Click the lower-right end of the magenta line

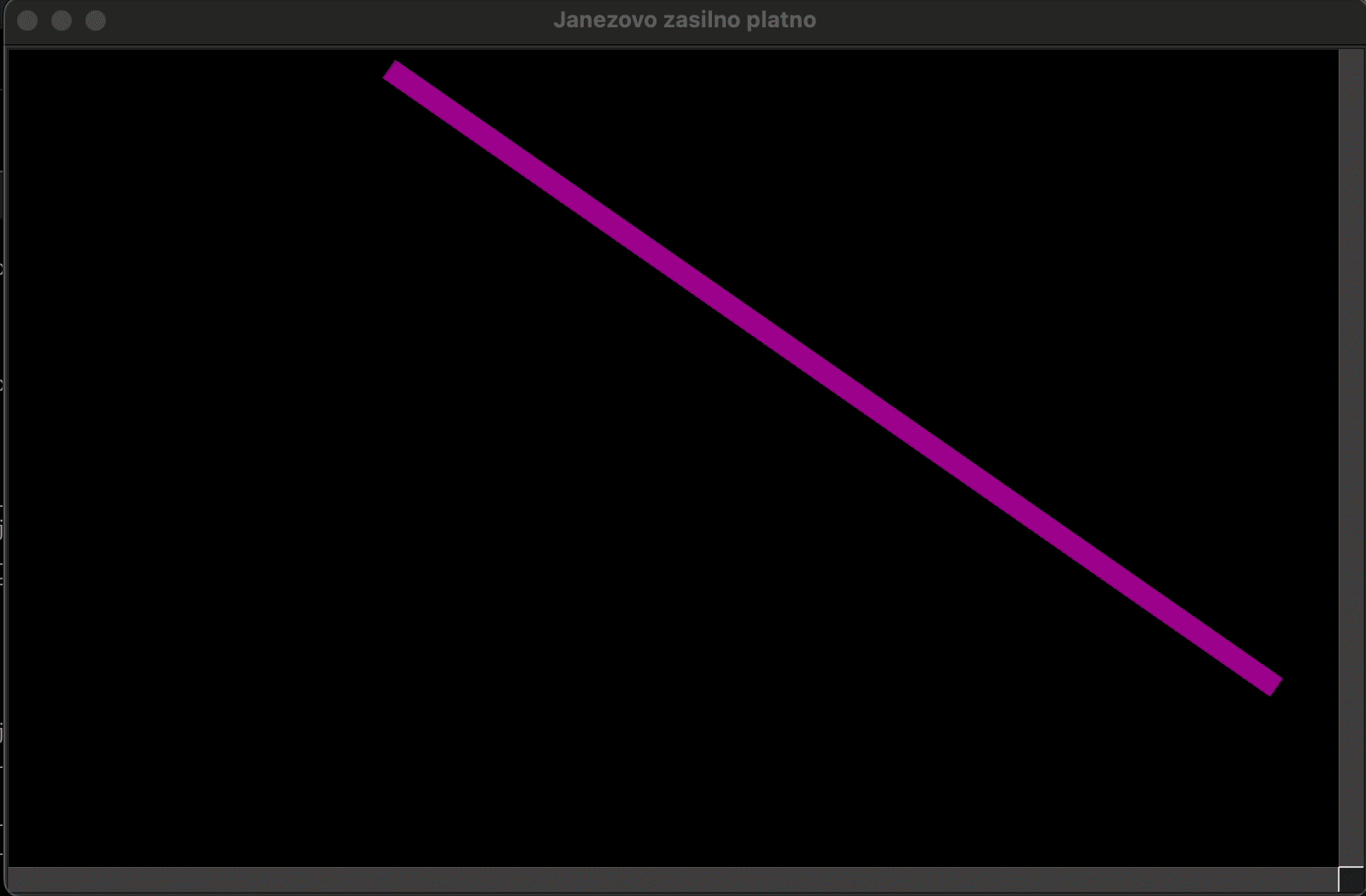1275,684
